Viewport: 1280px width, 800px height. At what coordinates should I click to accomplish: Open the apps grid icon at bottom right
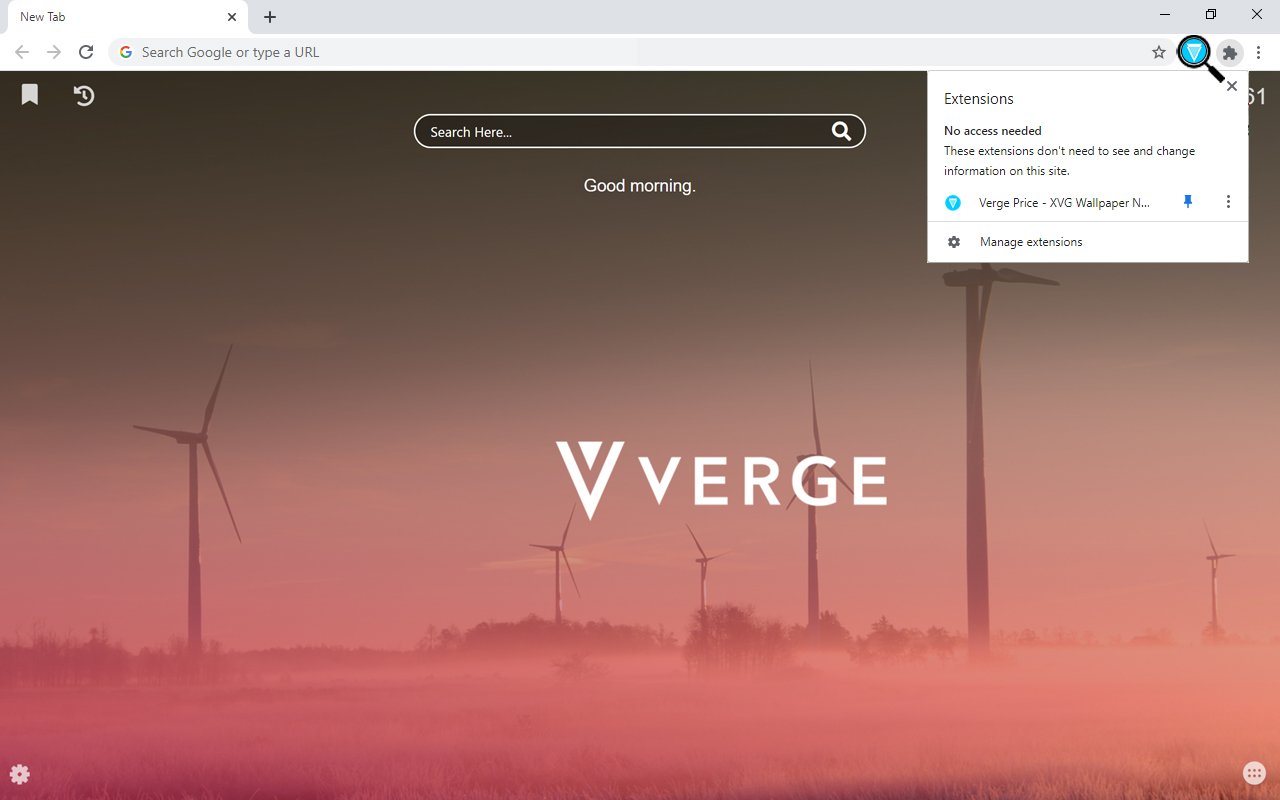coord(1254,773)
